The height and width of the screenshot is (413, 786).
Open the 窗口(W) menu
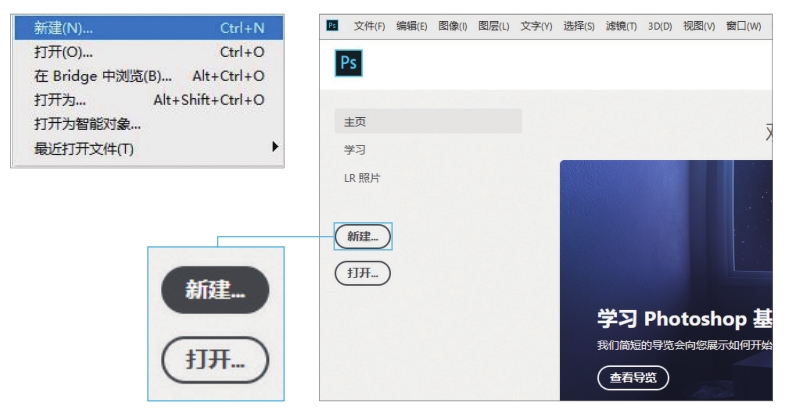coord(744,26)
